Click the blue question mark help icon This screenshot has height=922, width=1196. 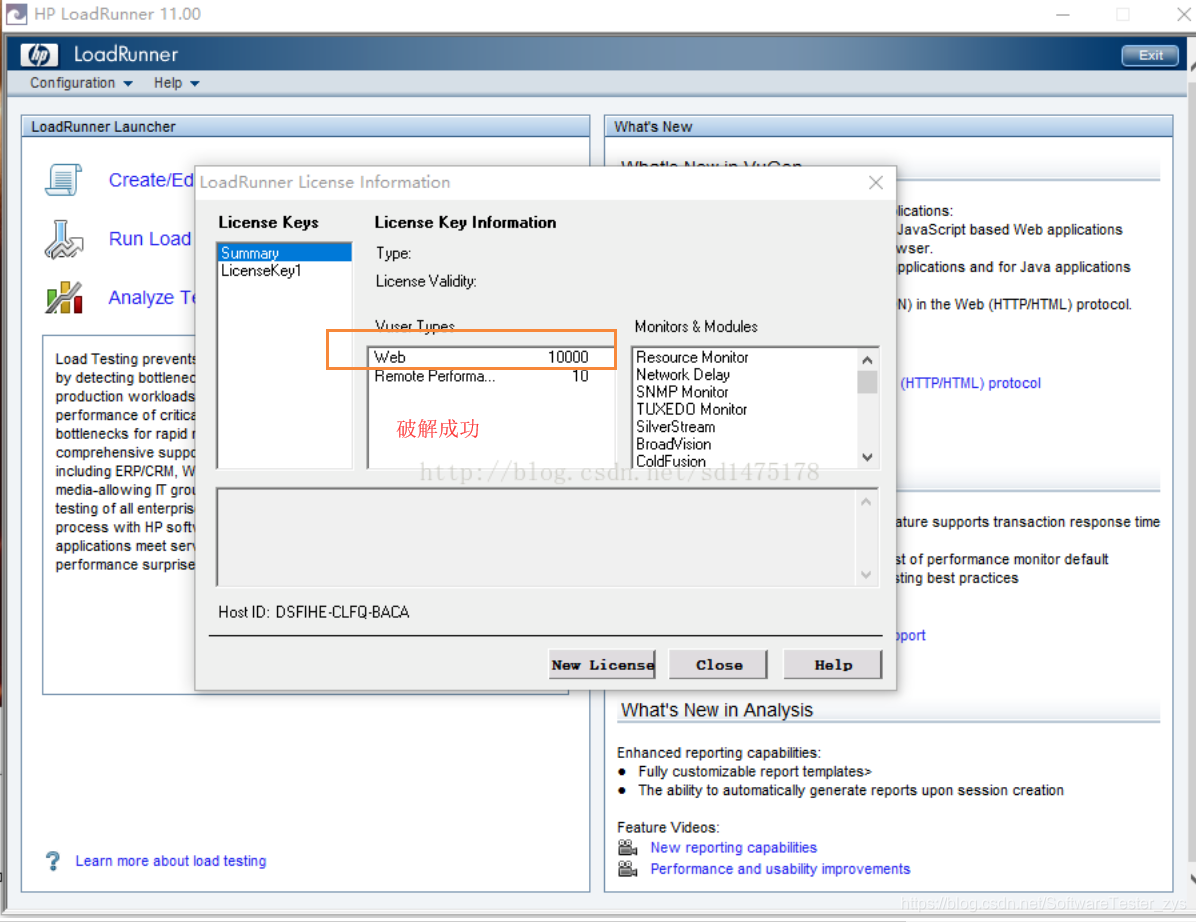(53, 861)
